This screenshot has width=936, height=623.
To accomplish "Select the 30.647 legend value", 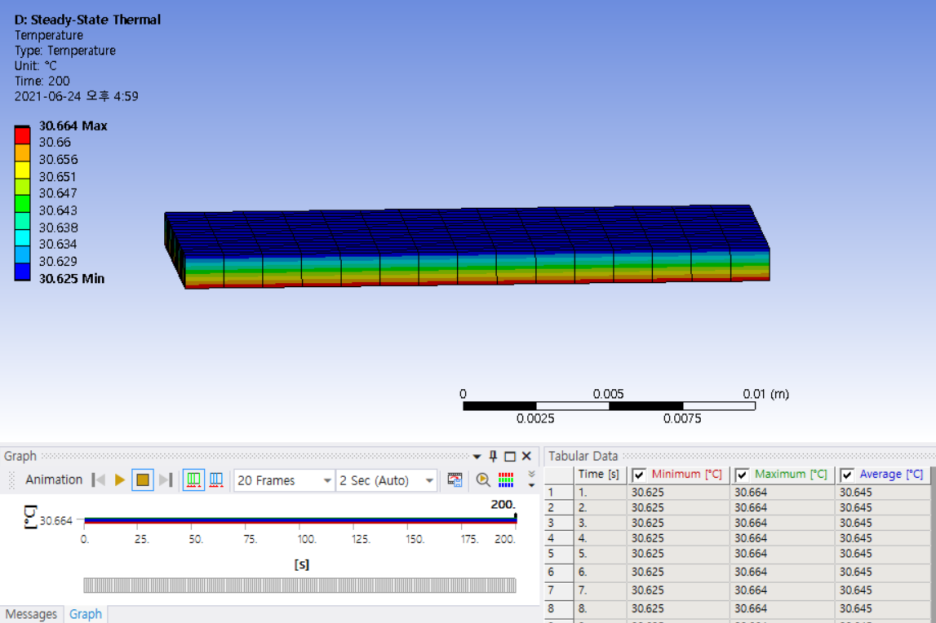I will pyautogui.click(x=58, y=193).
